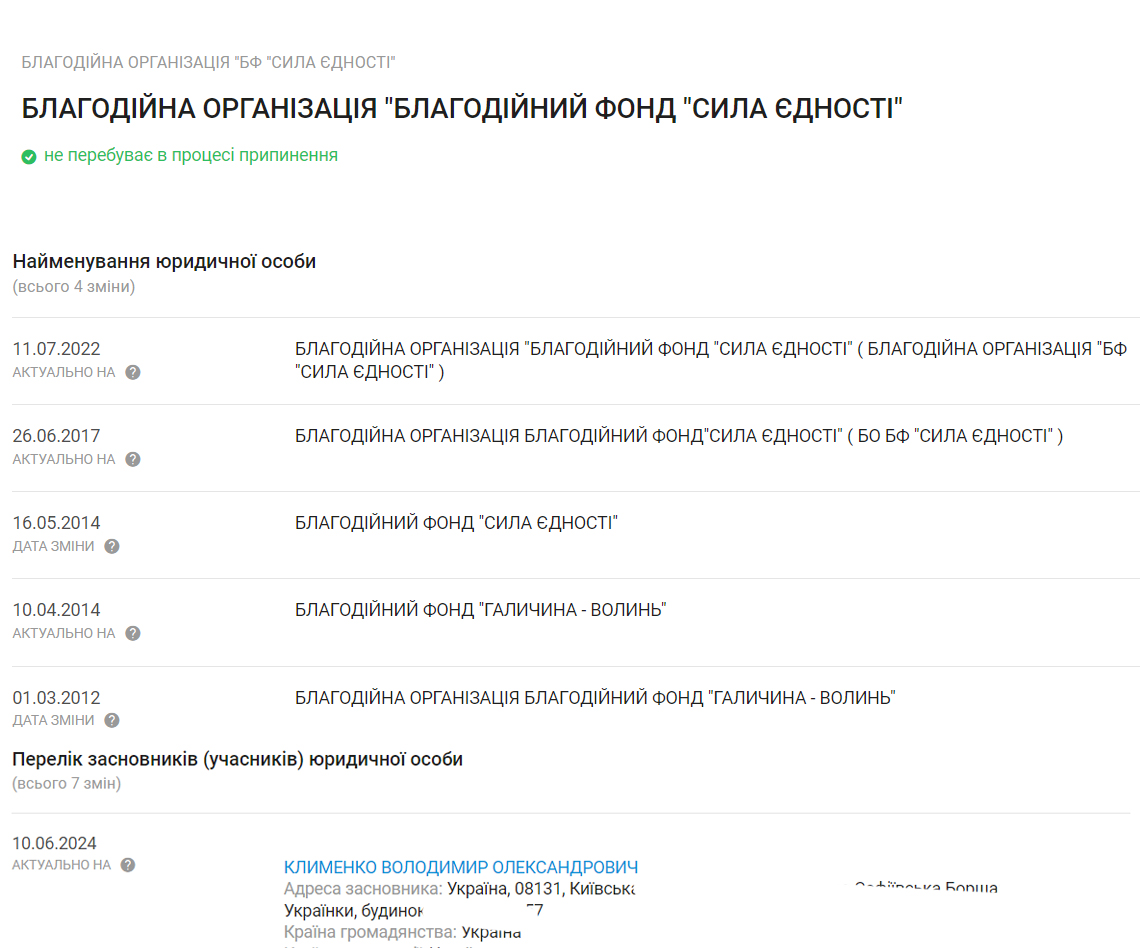
Task: Select the 'Перелік засновників (учасників)' section heading
Action: [x=237, y=759]
